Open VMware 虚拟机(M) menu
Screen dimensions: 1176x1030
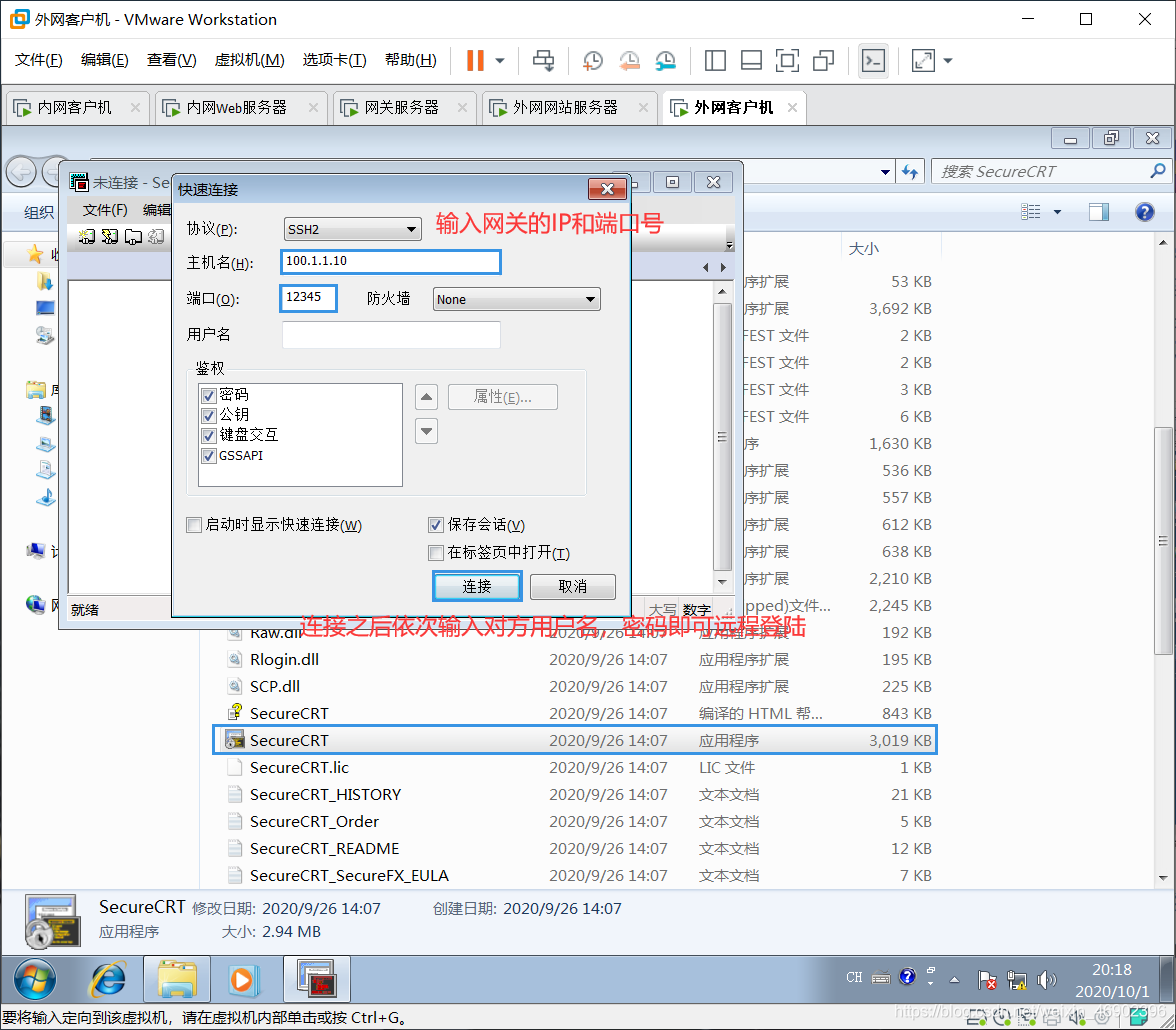pos(250,60)
